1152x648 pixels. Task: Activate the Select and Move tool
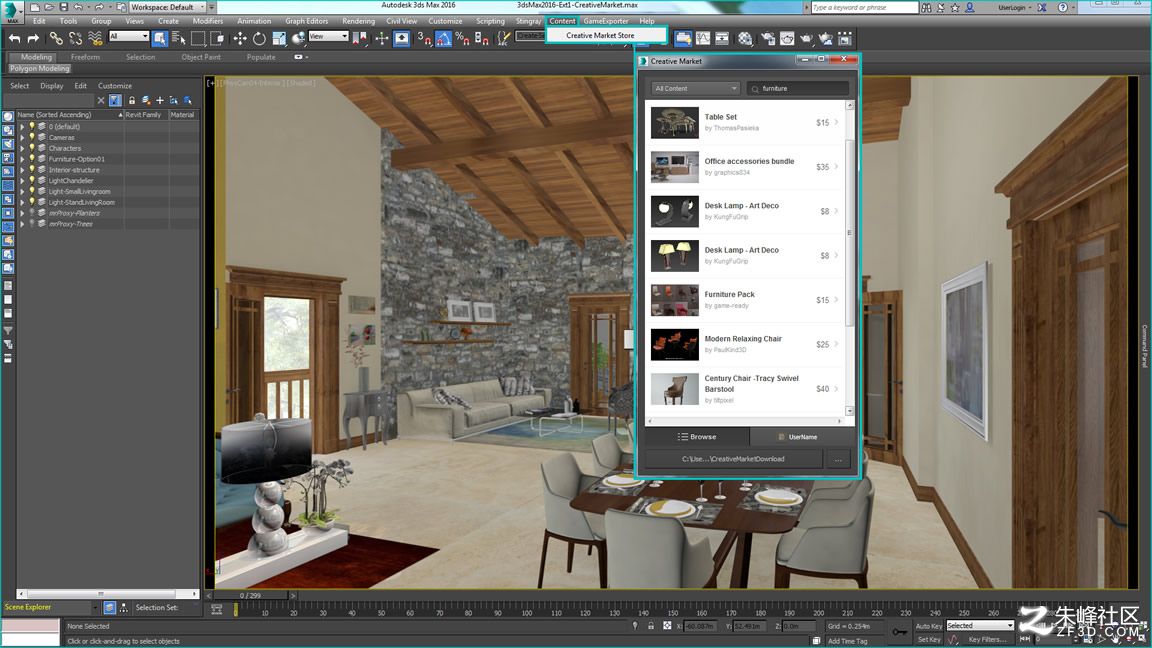coord(240,38)
